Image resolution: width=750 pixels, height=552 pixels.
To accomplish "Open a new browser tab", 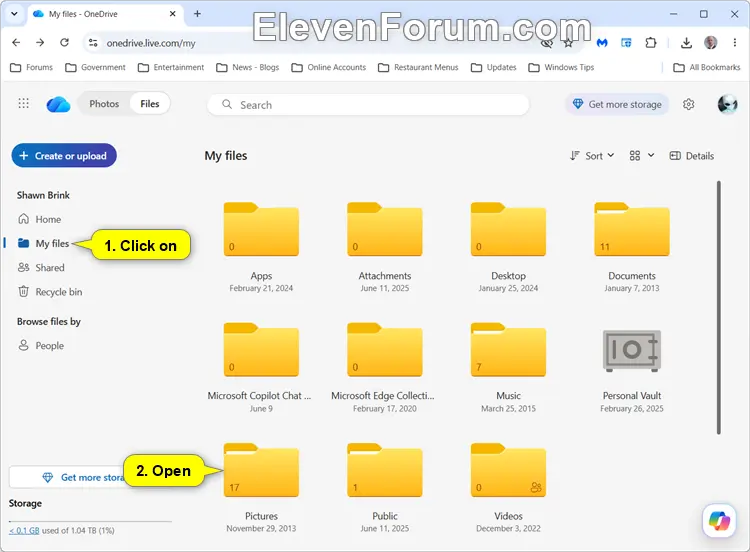I will [197, 14].
